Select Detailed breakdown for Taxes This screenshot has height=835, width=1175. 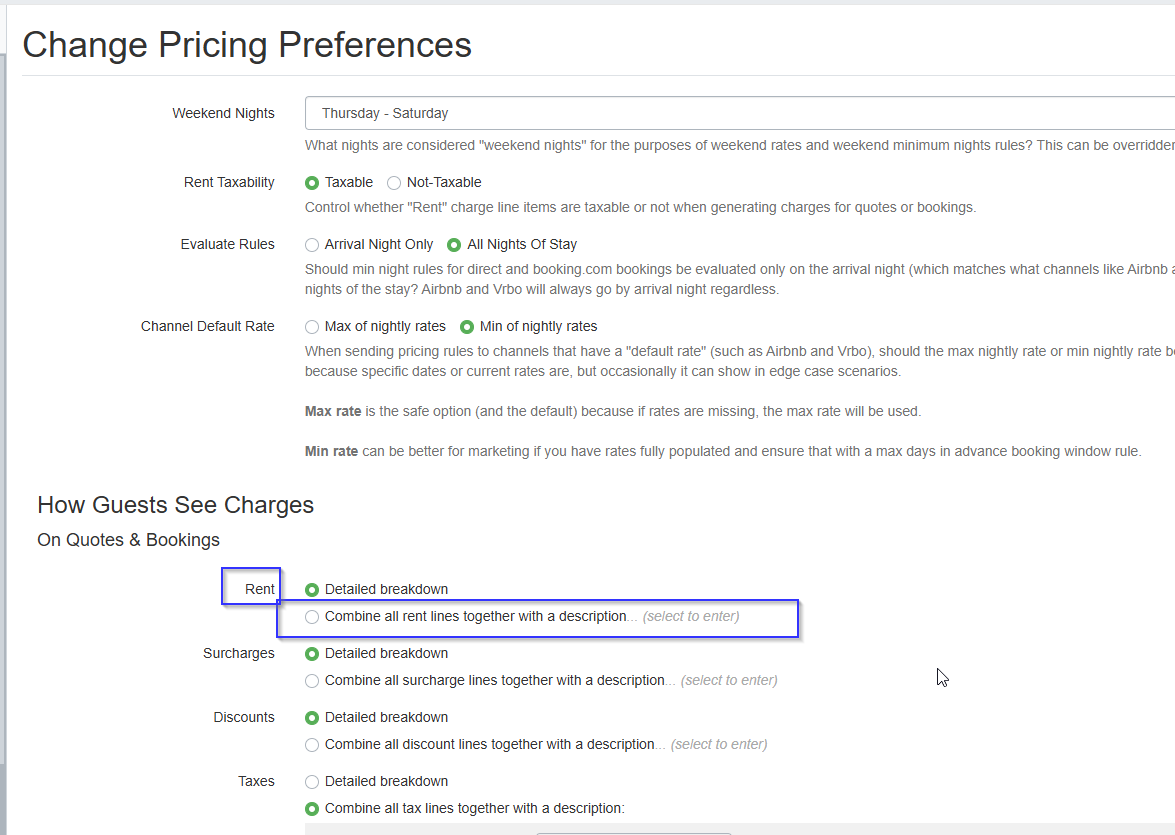(x=312, y=782)
